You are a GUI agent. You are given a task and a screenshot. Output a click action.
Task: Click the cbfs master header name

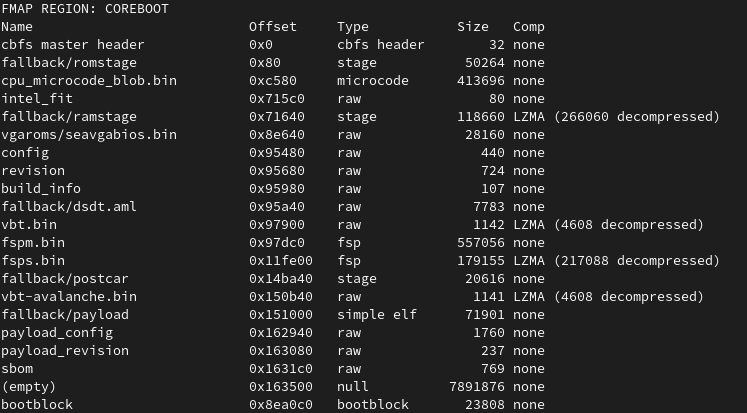[72, 45]
